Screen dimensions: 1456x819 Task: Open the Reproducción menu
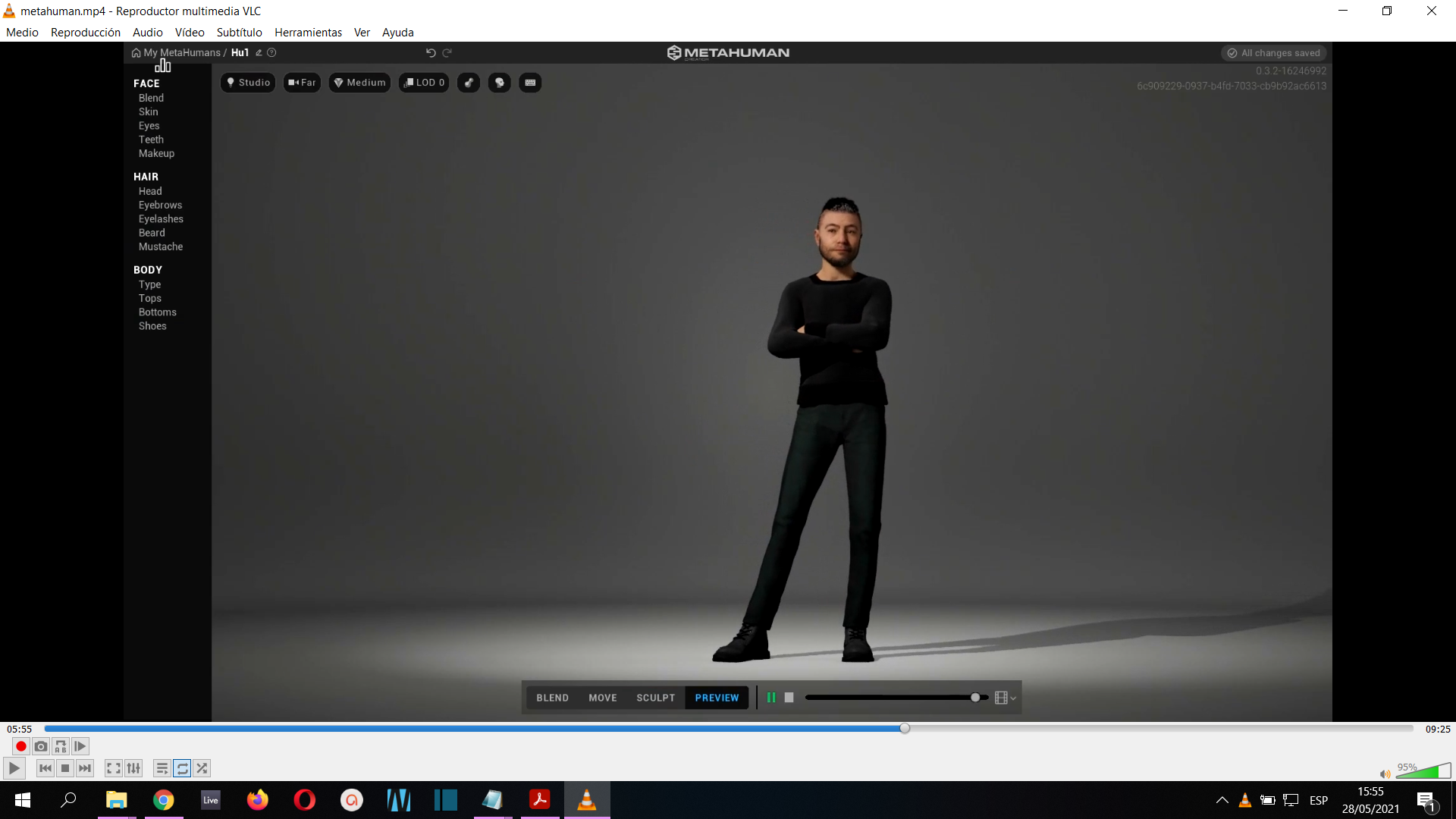86,32
